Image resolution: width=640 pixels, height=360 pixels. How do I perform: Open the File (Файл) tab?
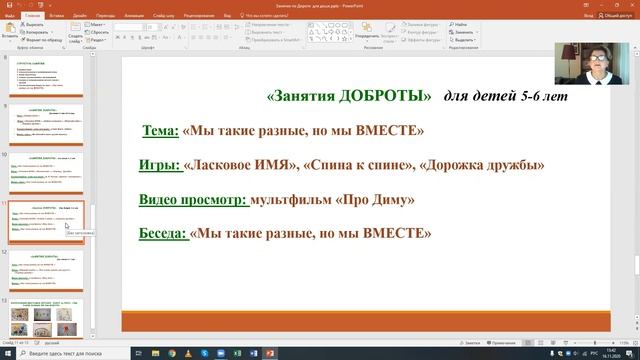coord(9,16)
